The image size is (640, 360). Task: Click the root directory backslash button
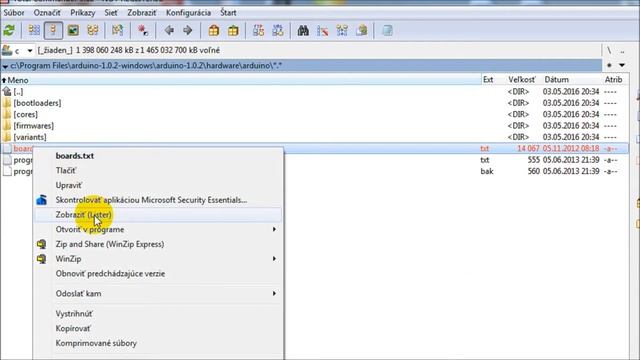609,51
